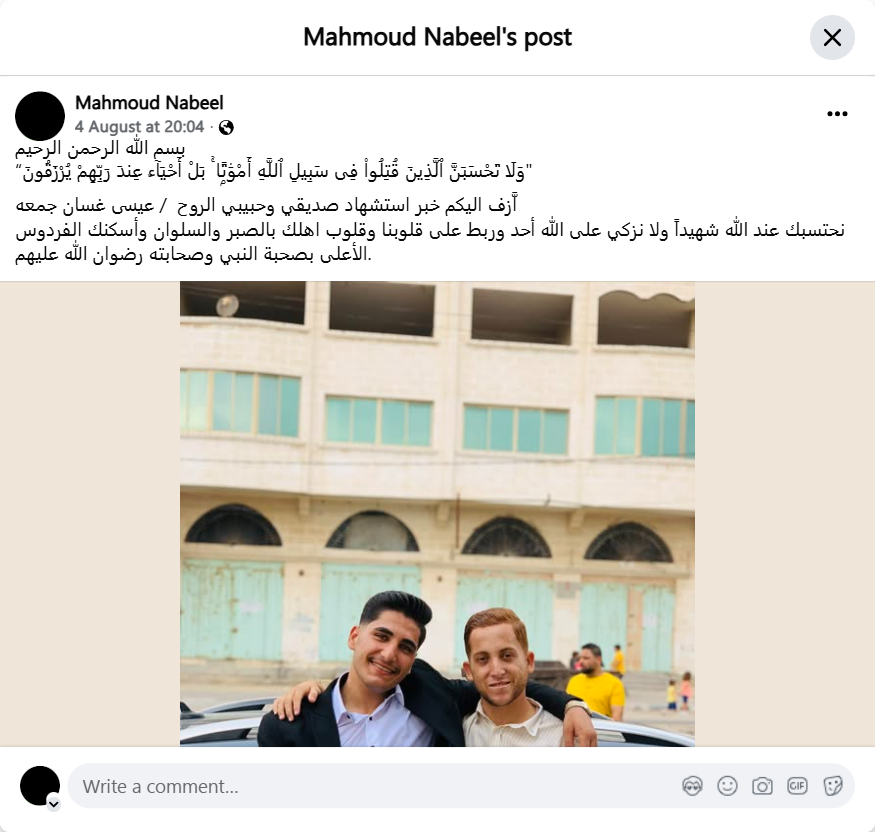The width and height of the screenshot is (875, 832).
Task: Click the line mentioning عيسى غسان جمعه
Action: pyautogui.click(x=266, y=206)
